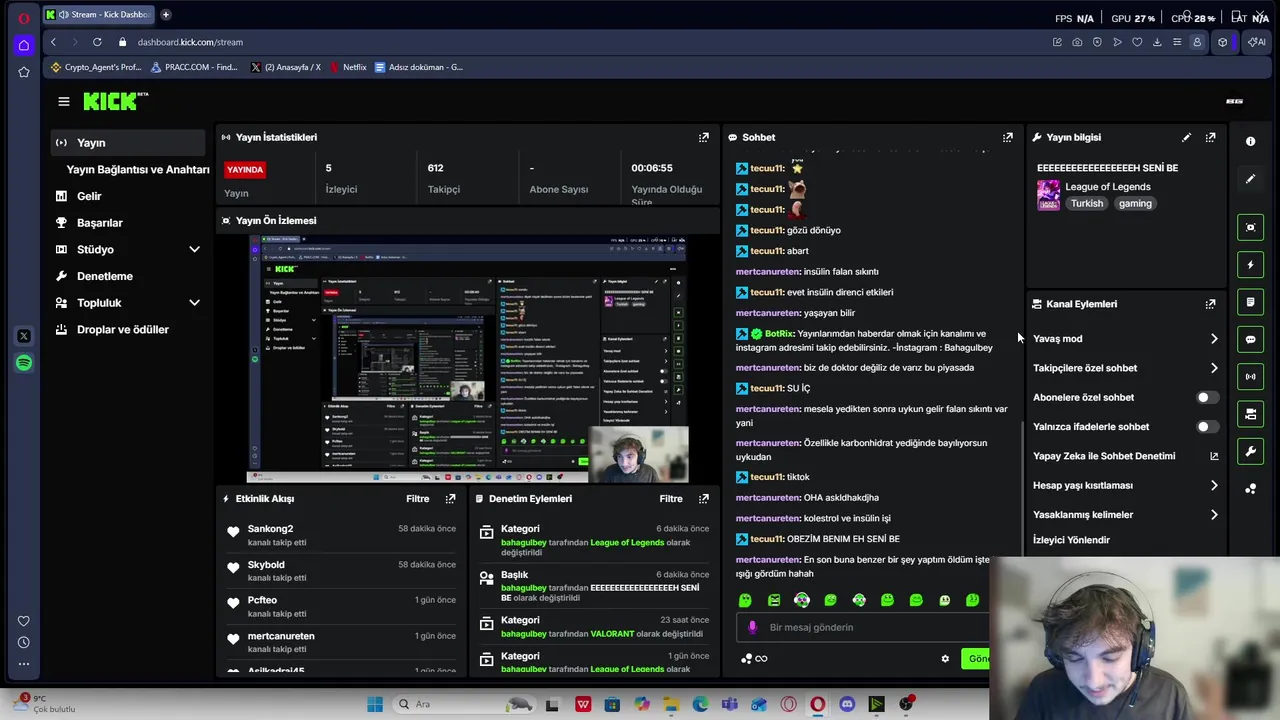Pop out the Denetim Eylemleri panel
Screen dimensions: 1280x720
(x=704, y=498)
